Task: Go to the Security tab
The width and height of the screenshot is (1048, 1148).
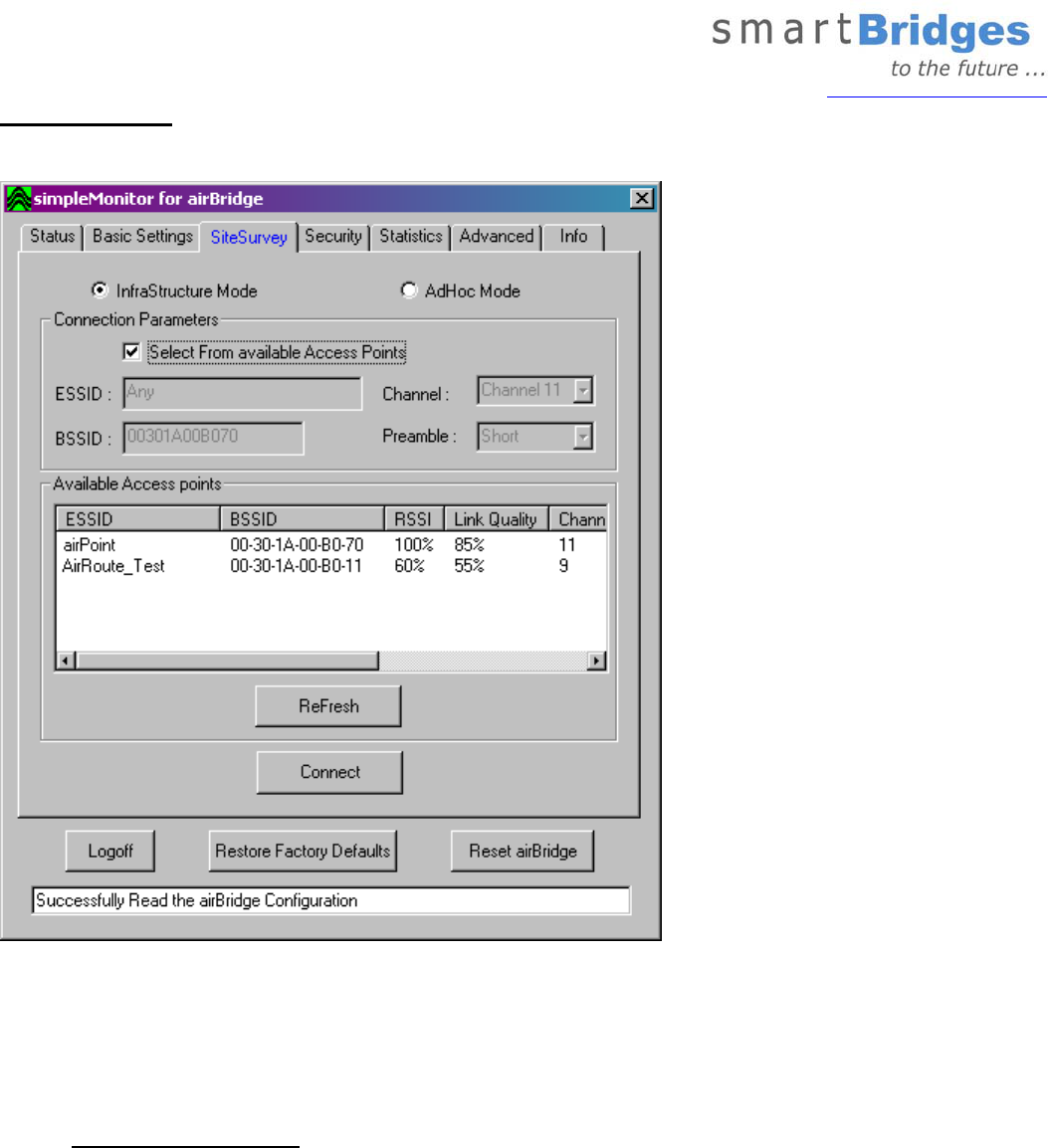Action: (333, 237)
